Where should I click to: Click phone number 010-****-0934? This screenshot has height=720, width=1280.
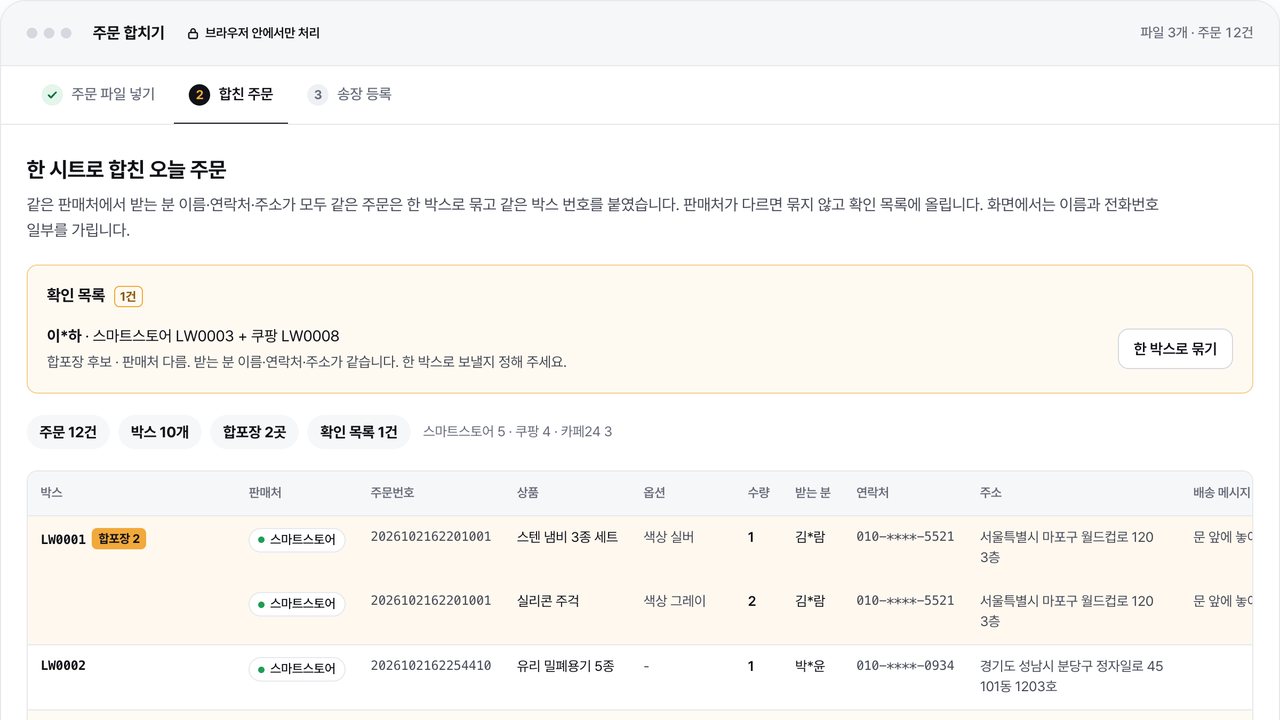(905, 665)
